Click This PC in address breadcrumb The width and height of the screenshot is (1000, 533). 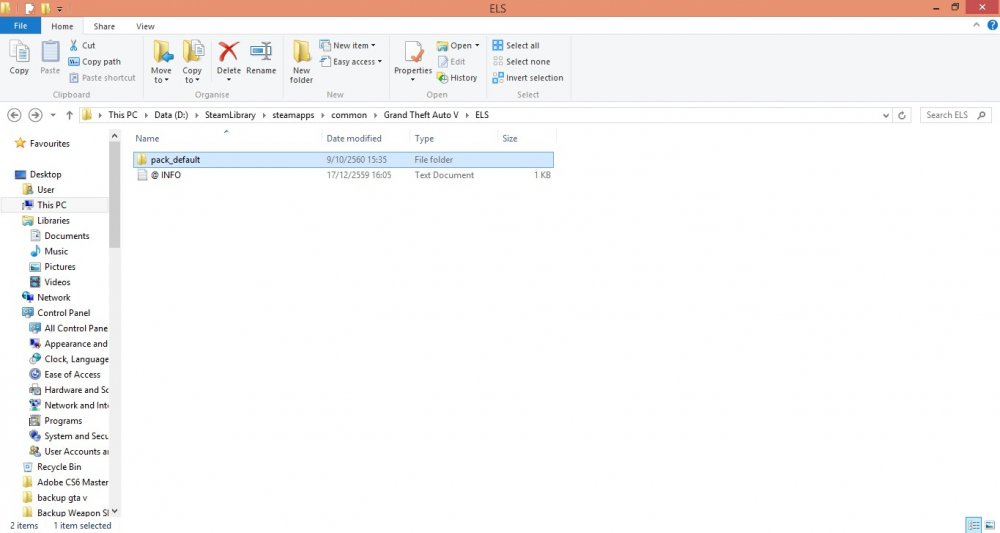[x=122, y=115]
